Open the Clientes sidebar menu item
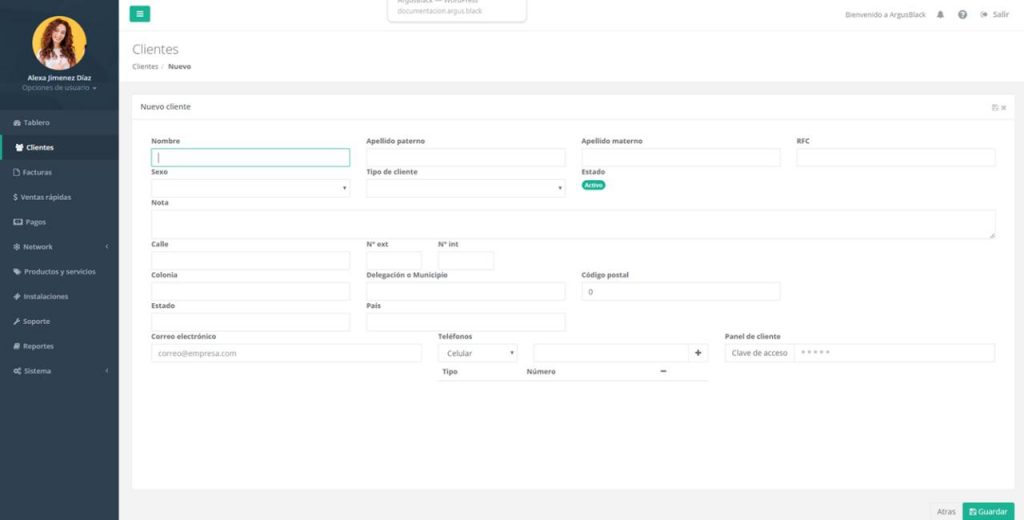 click(59, 148)
